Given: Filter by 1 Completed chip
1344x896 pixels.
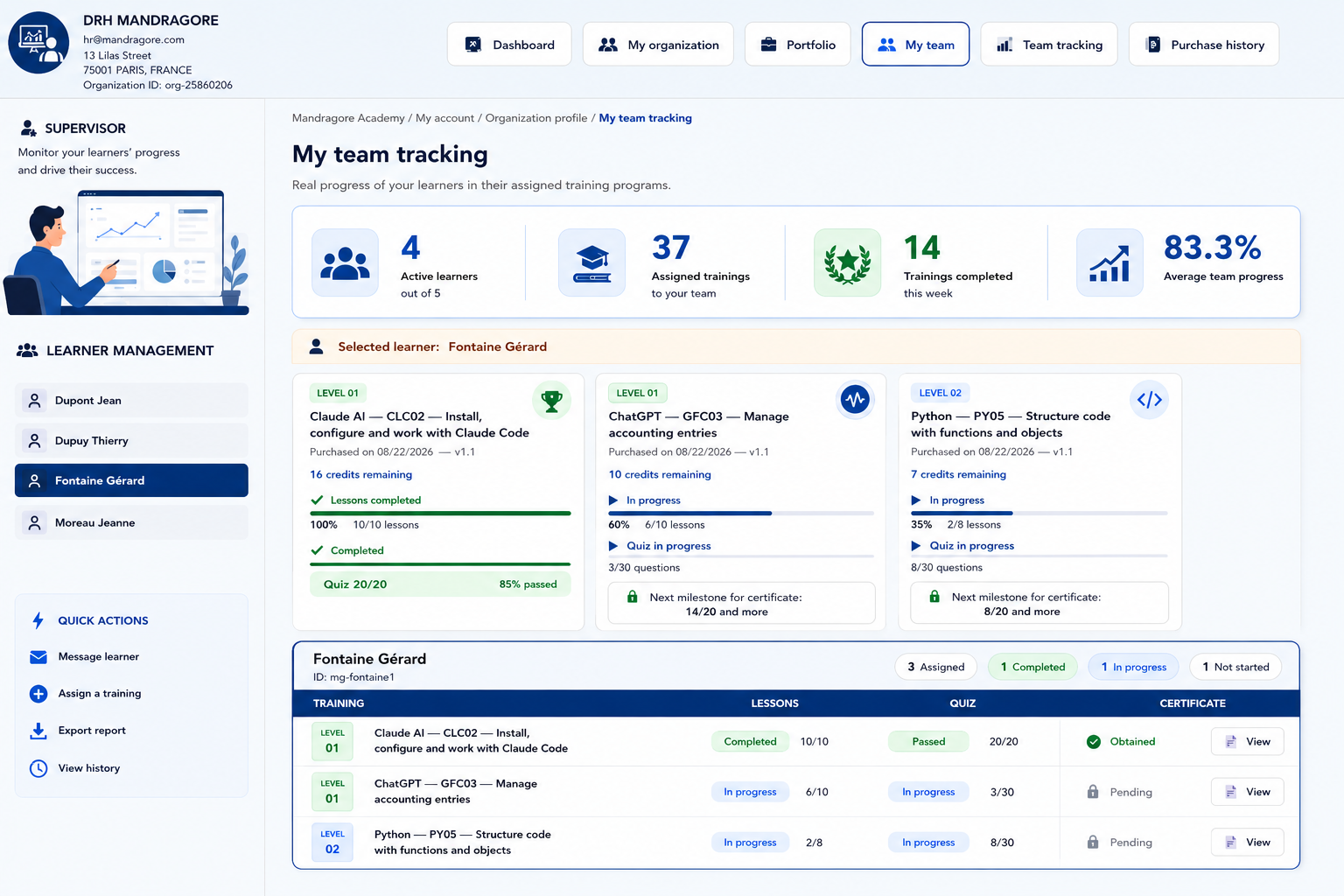Looking at the screenshot, I should tap(1032, 667).
